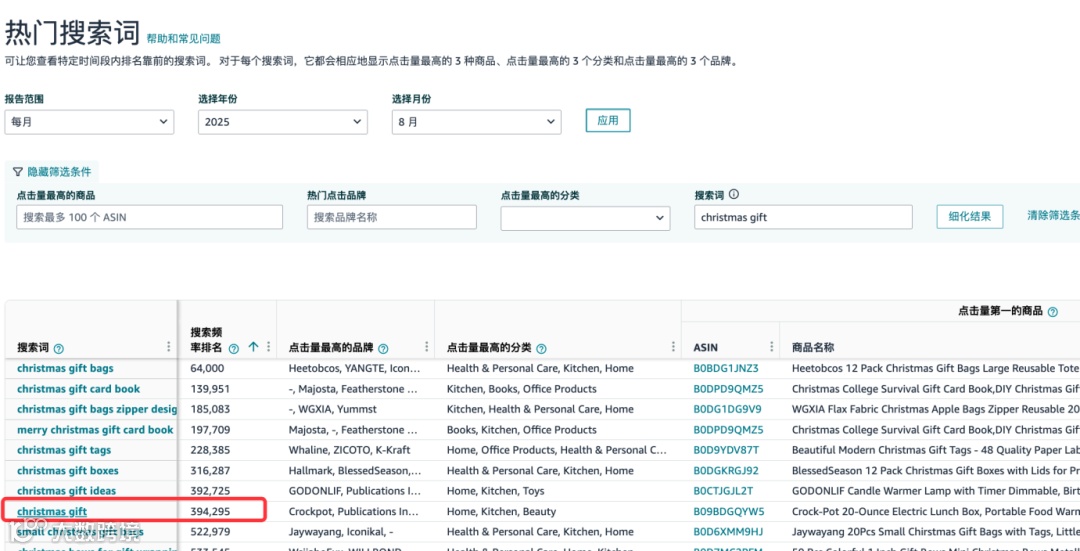Open ASIN B0CTJGJL2T link
Screen dimensions: 1080x551
(723, 491)
